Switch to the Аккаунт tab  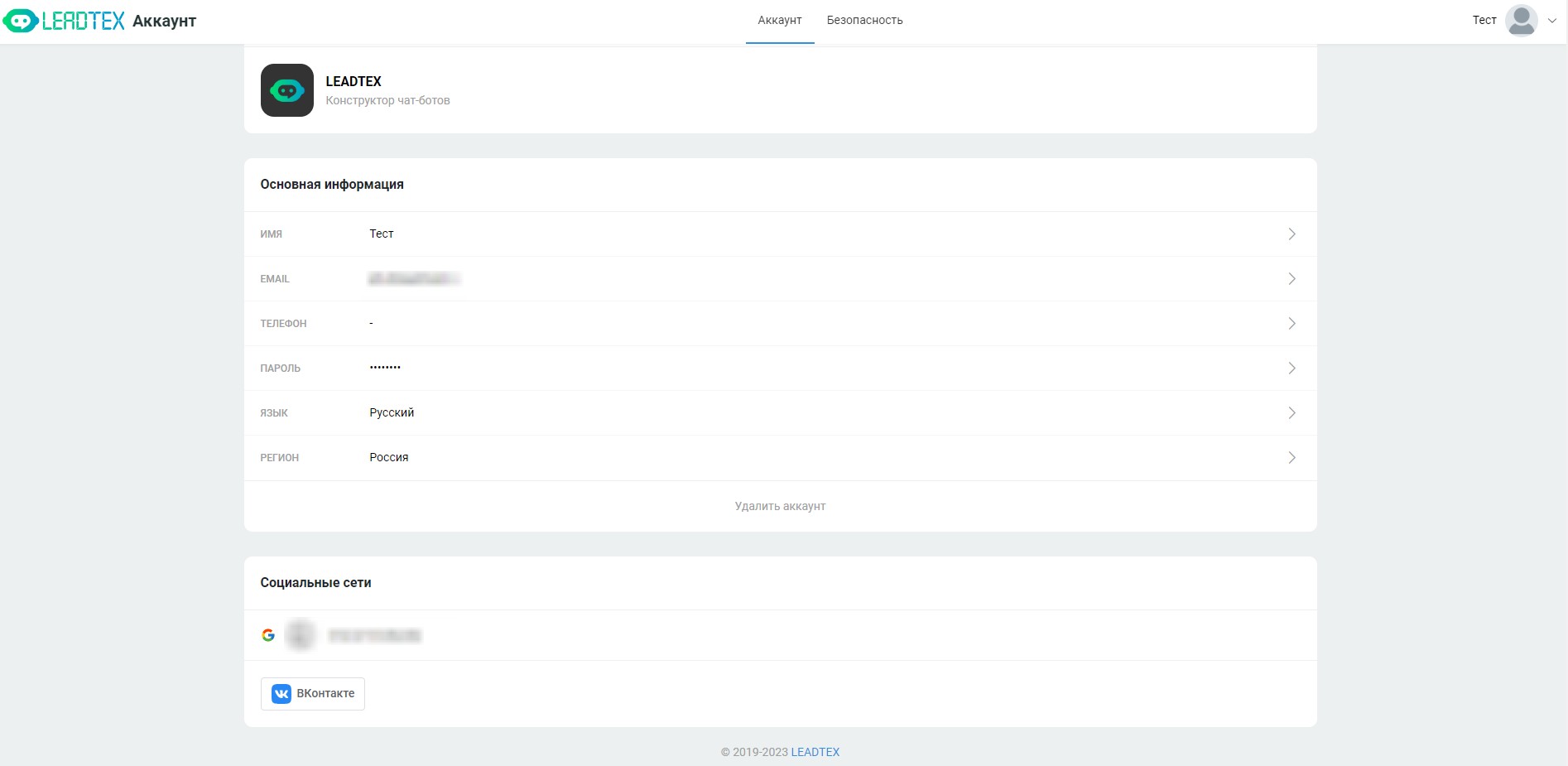click(779, 21)
